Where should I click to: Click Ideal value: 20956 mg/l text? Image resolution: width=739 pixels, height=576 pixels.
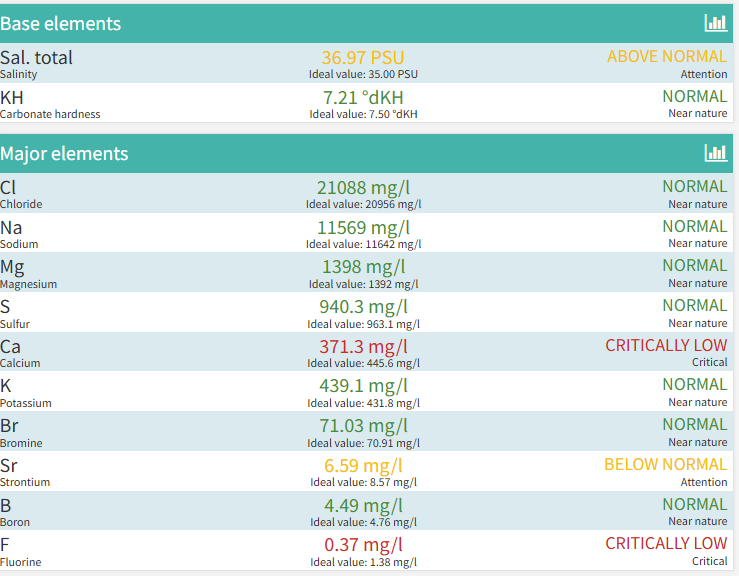[363, 204]
